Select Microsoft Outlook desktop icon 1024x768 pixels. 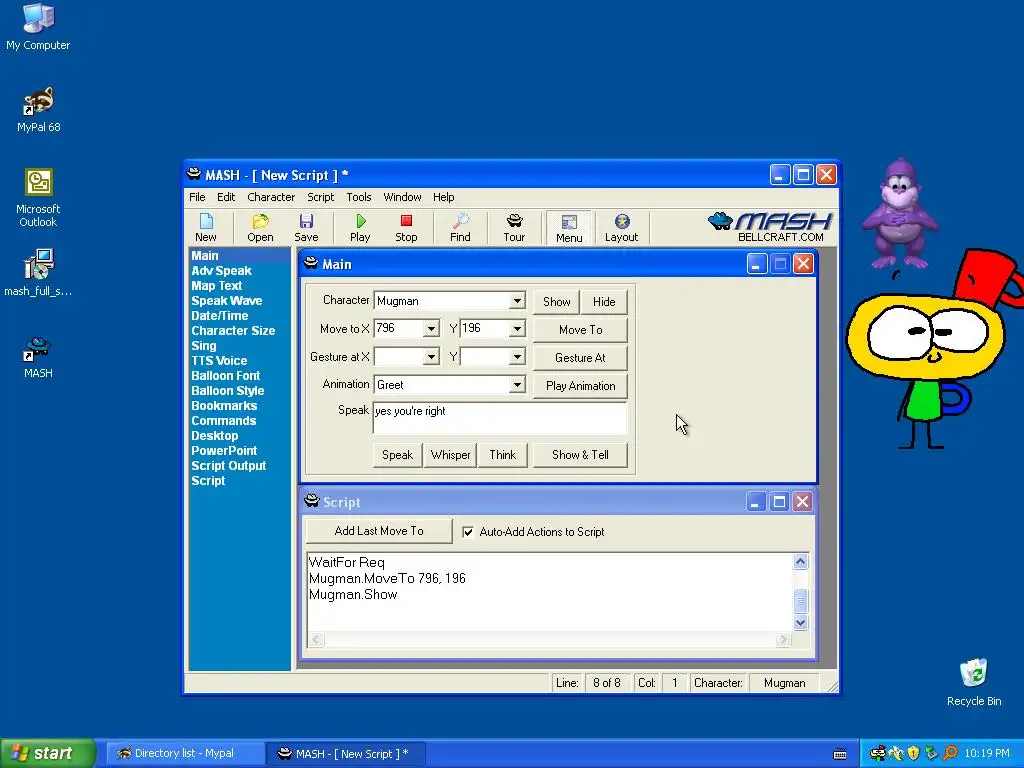pos(38,198)
